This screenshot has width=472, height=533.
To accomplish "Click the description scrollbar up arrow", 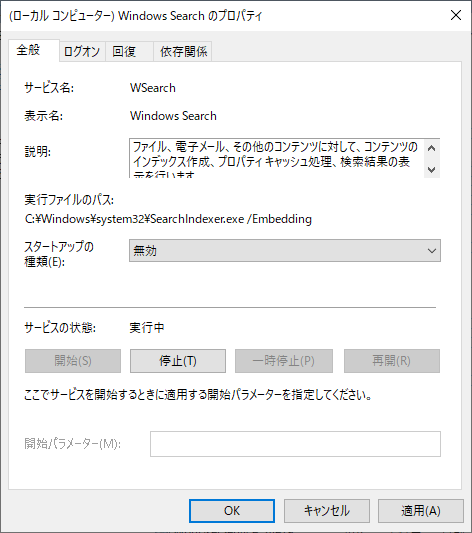I will [432, 148].
